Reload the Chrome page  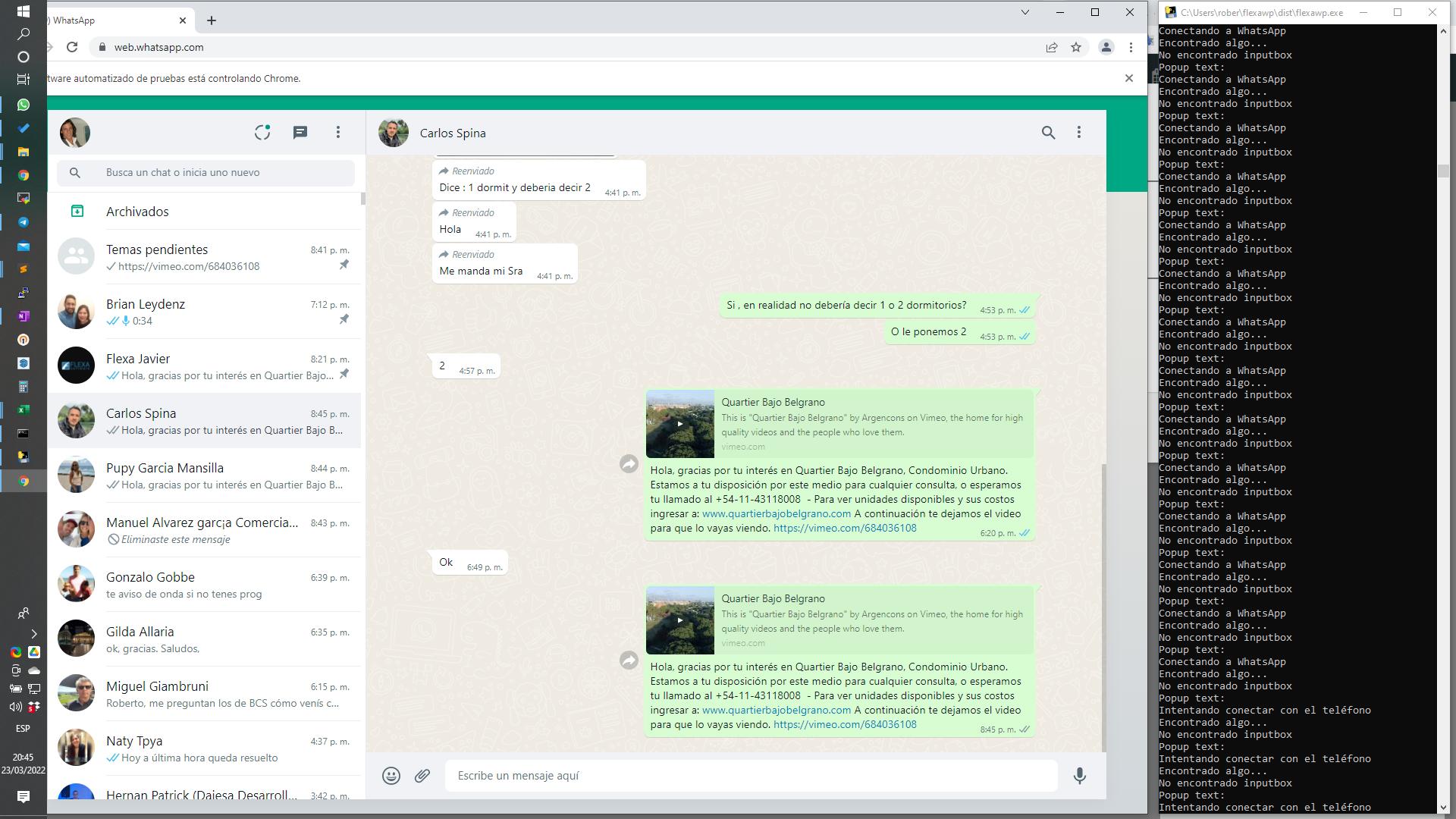(72, 47)
